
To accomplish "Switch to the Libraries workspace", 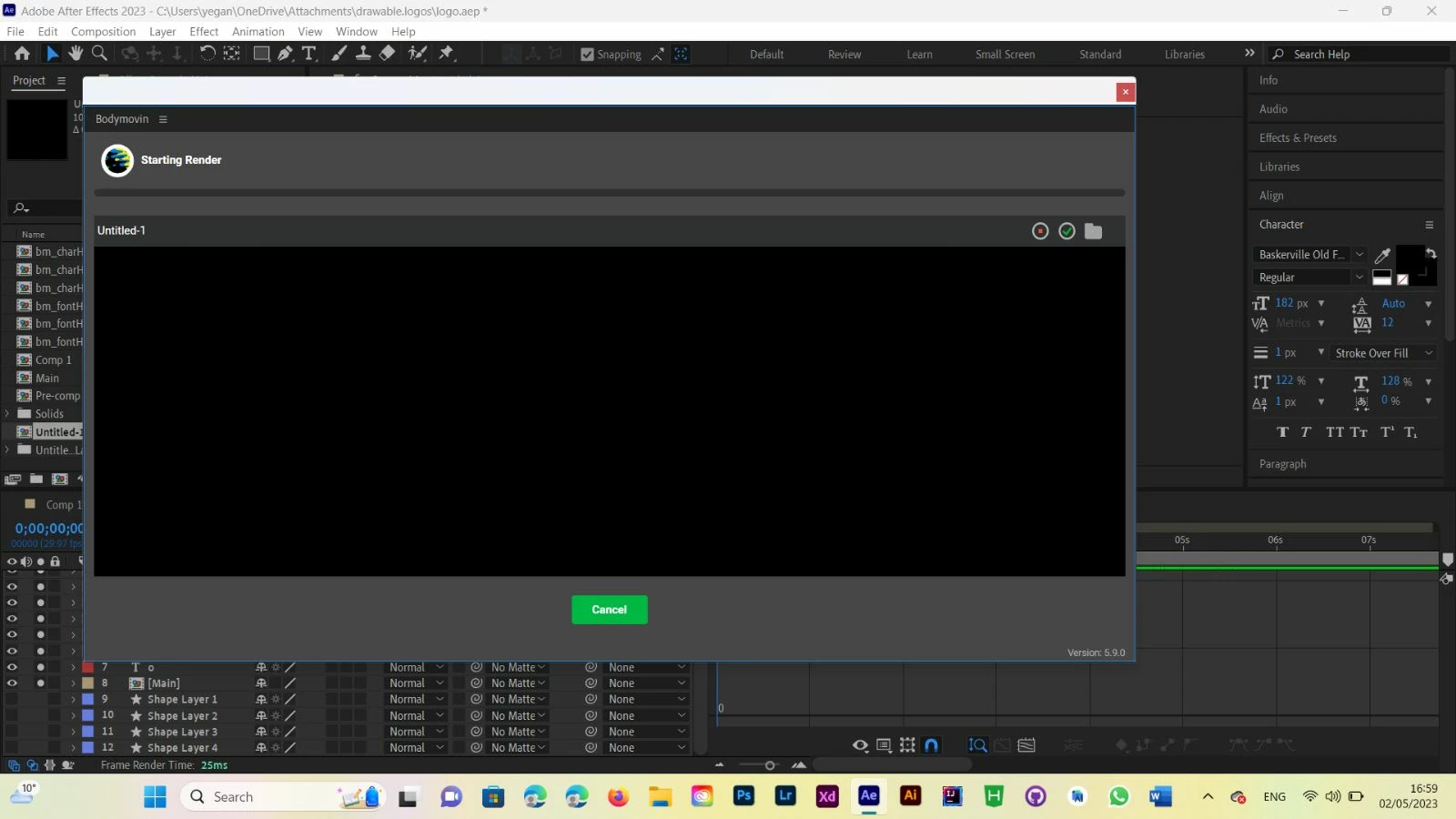I will coord(1184,55).
